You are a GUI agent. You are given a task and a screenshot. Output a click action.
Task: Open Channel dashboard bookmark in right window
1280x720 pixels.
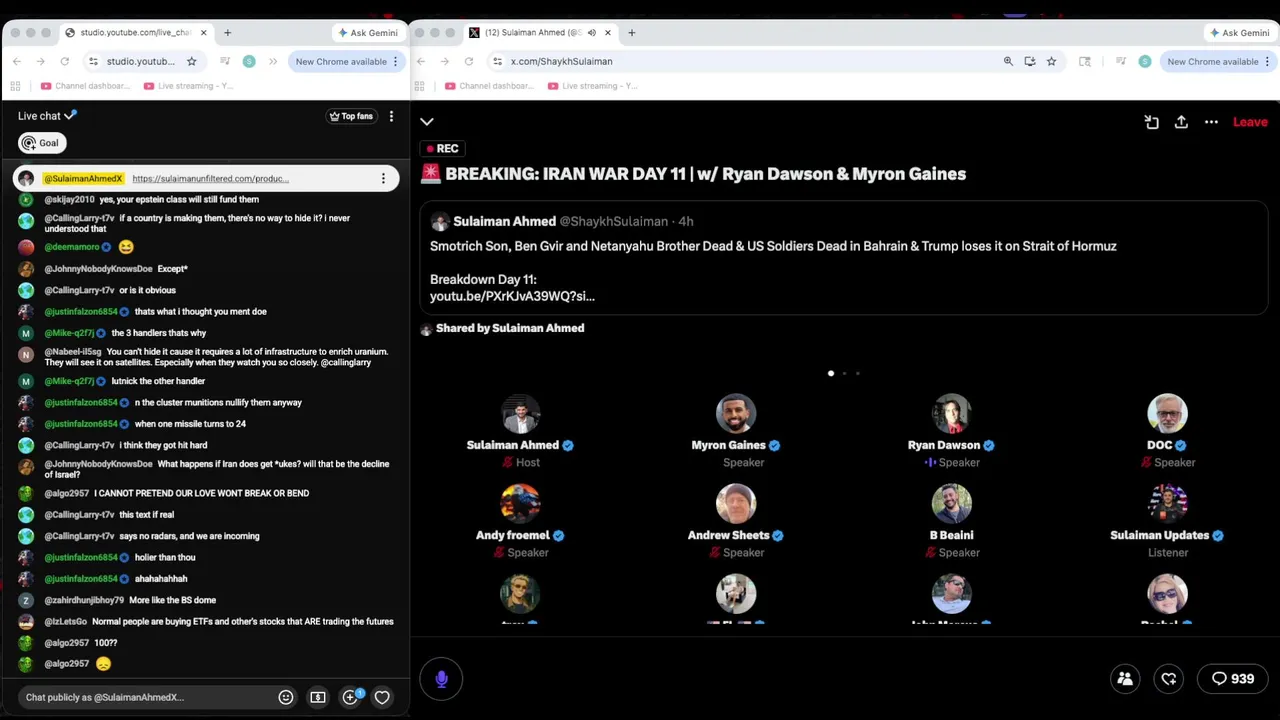[489, 86]
